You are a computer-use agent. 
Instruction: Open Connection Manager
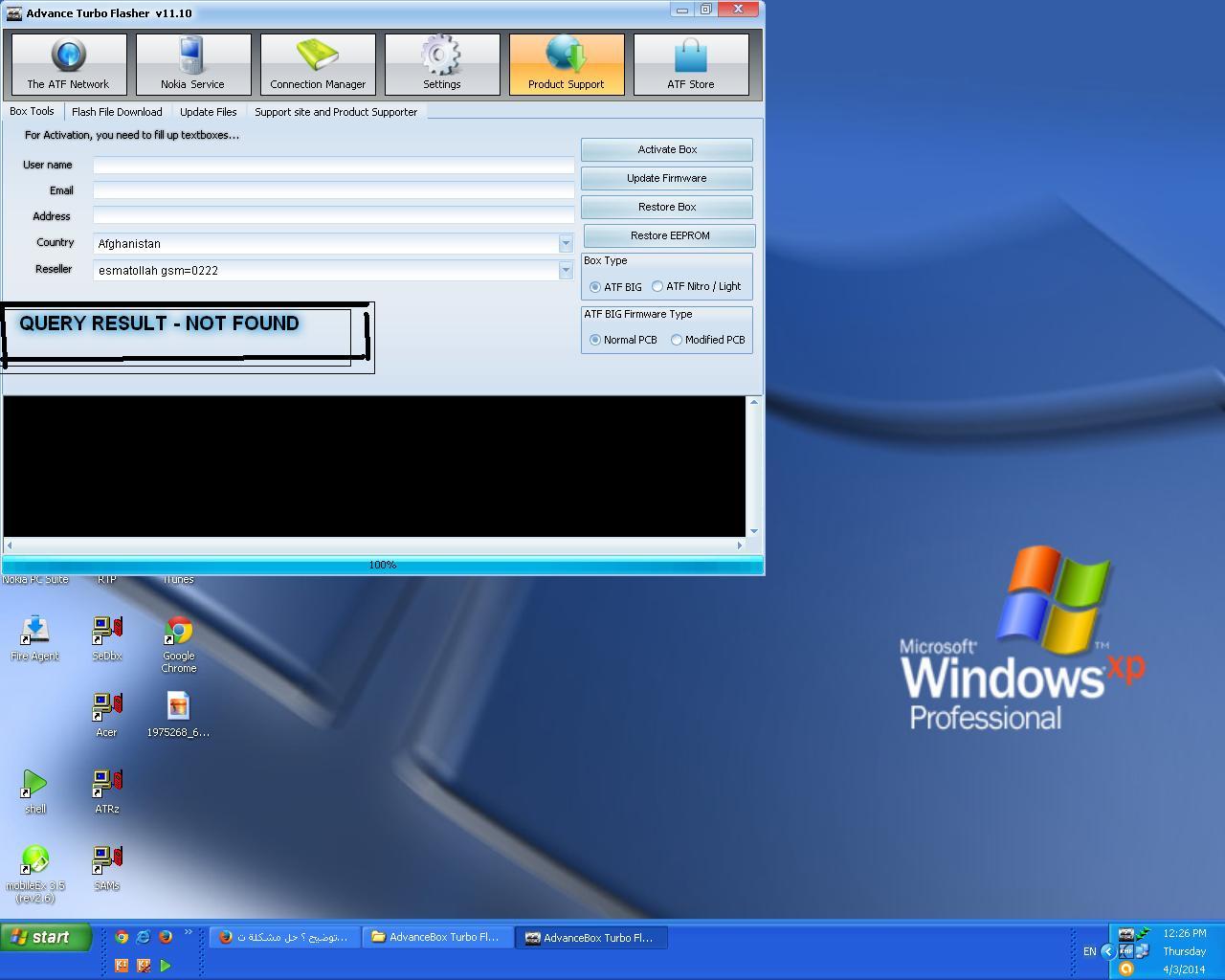pyautogui.click(x=318, y=64)
